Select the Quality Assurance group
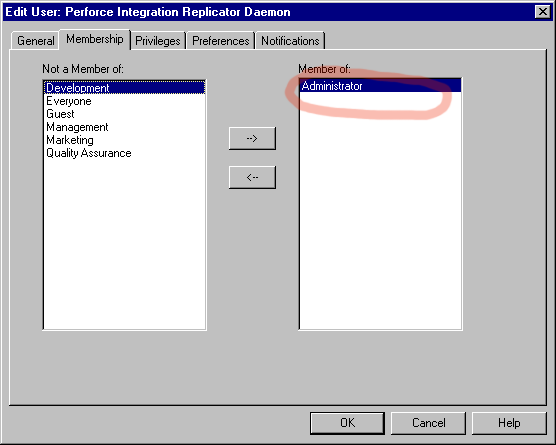This screenshot has width=556, height=445. click(124, 153)
